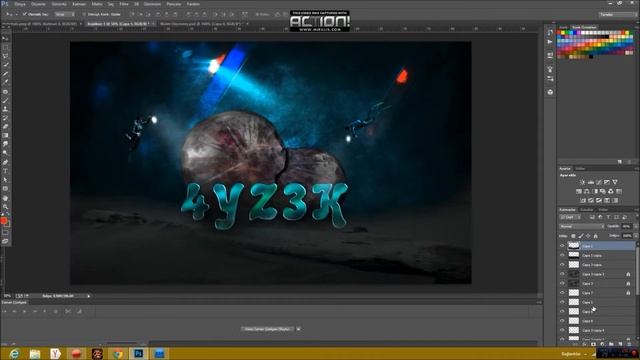Open Internet Explorer from the taskbar
The image size is (640, 360).
point(14,353)
